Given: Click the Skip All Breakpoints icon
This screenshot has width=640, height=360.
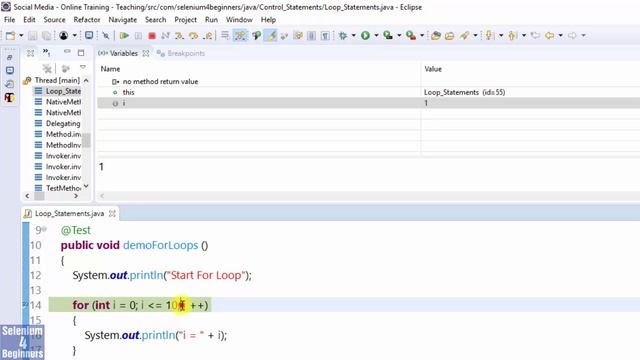Looking at the screenshot, I should tap(106, 36).
